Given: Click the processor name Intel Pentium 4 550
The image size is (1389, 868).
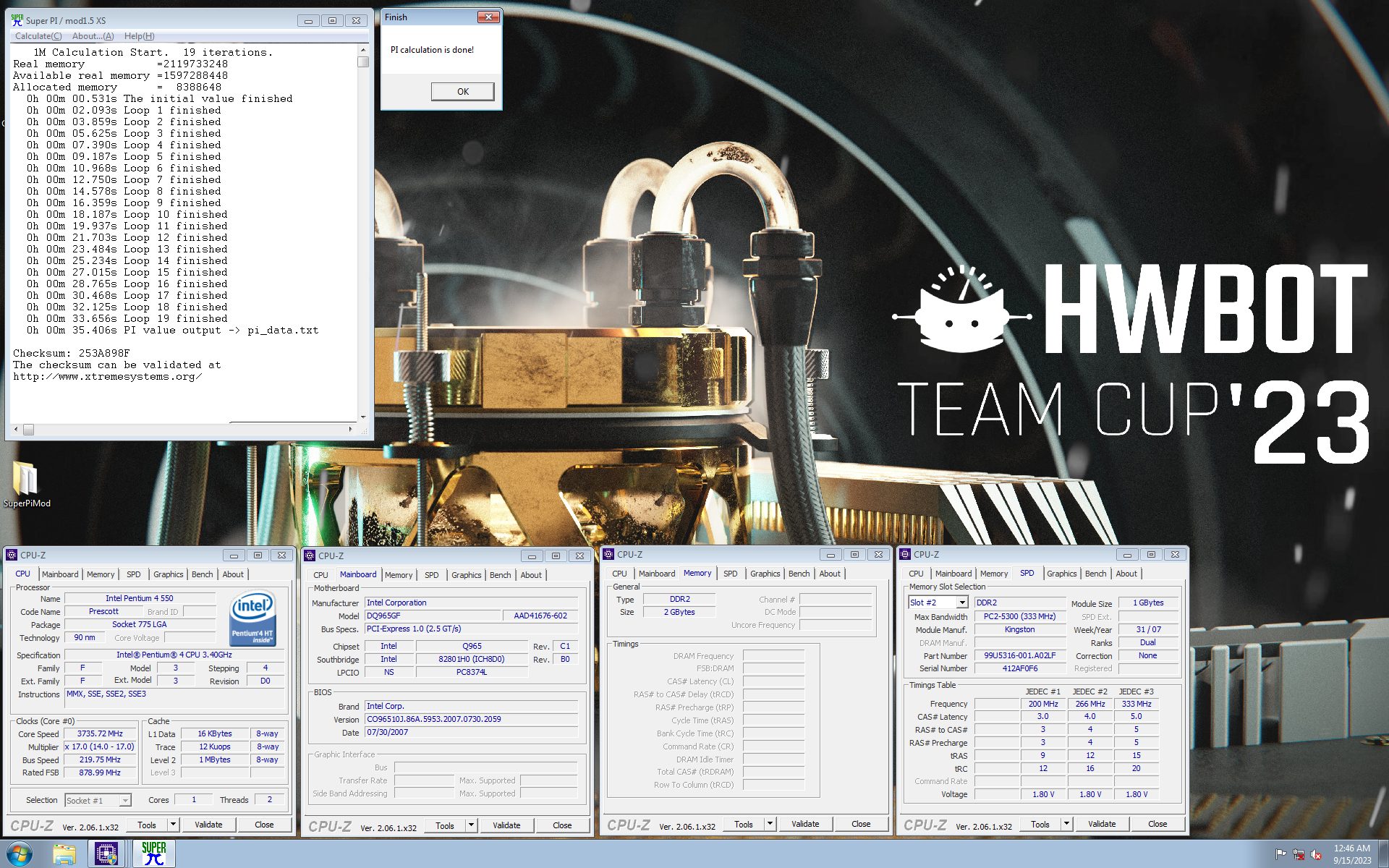Looking at the screenshot, I should coord(140,598).
